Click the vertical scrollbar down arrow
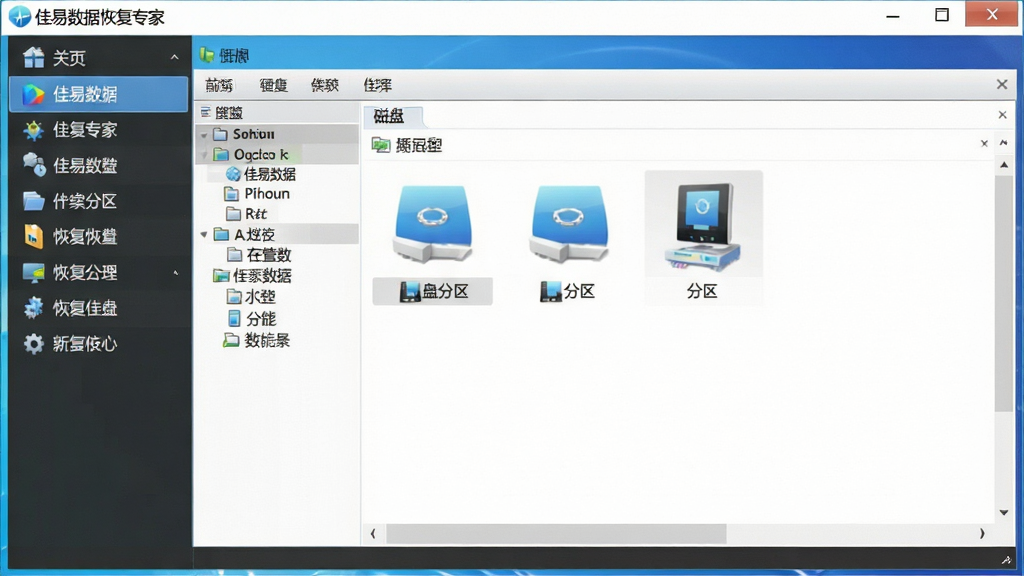Viewport: 1024px width, 576px height. coord(1004,513)
